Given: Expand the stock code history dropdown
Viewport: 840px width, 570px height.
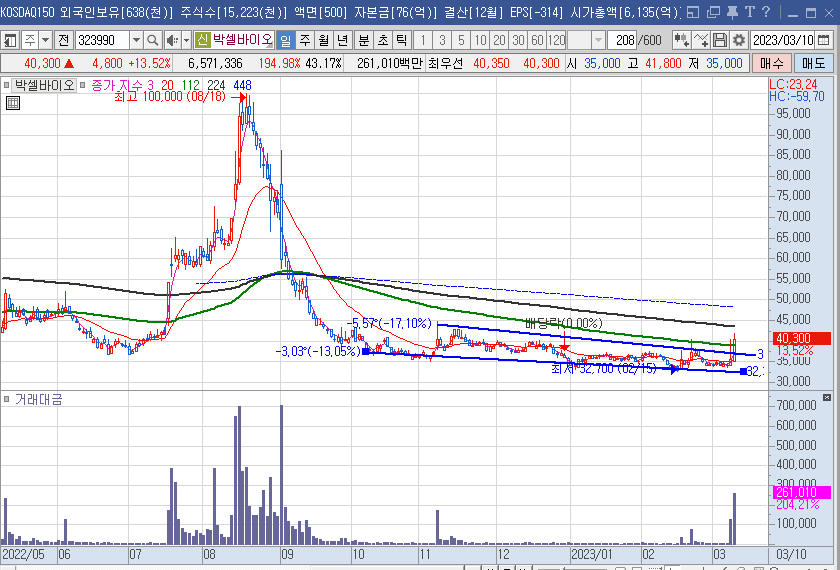Looking at the screenshot, I should tap(137, 40).
